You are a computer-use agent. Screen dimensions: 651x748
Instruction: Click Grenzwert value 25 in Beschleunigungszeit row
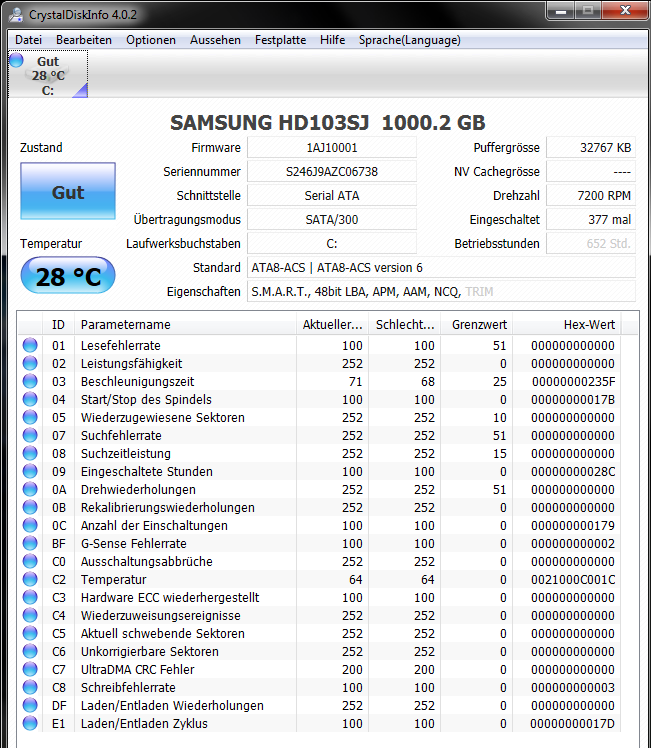tap(499, 382)
